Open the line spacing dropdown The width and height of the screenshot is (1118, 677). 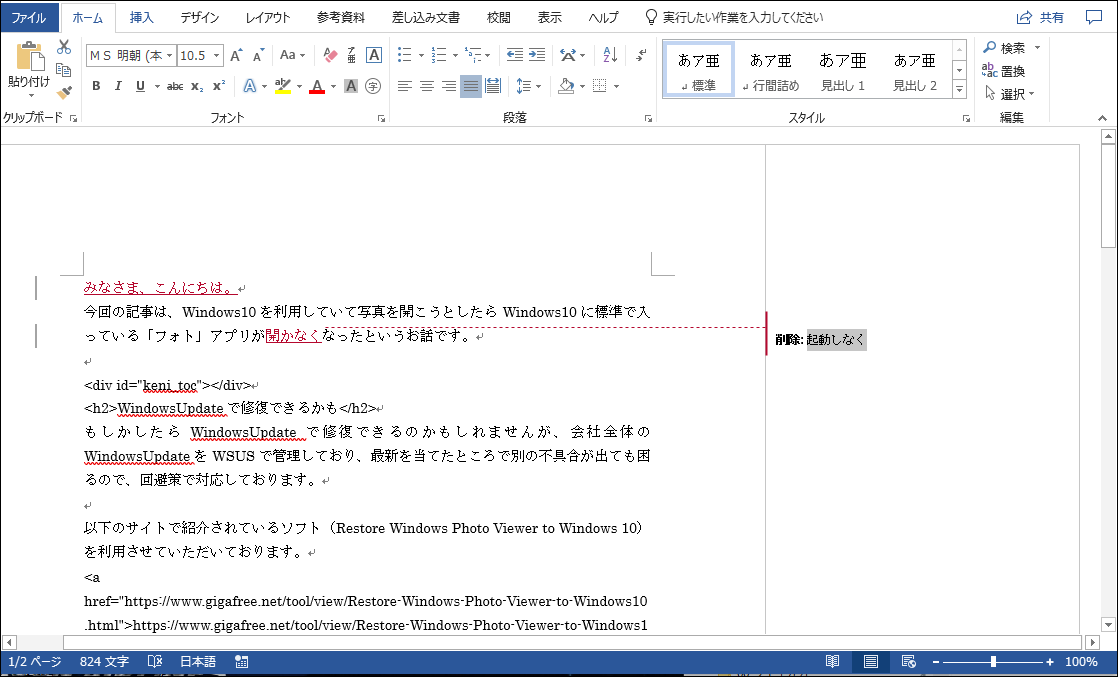(529, 86)
